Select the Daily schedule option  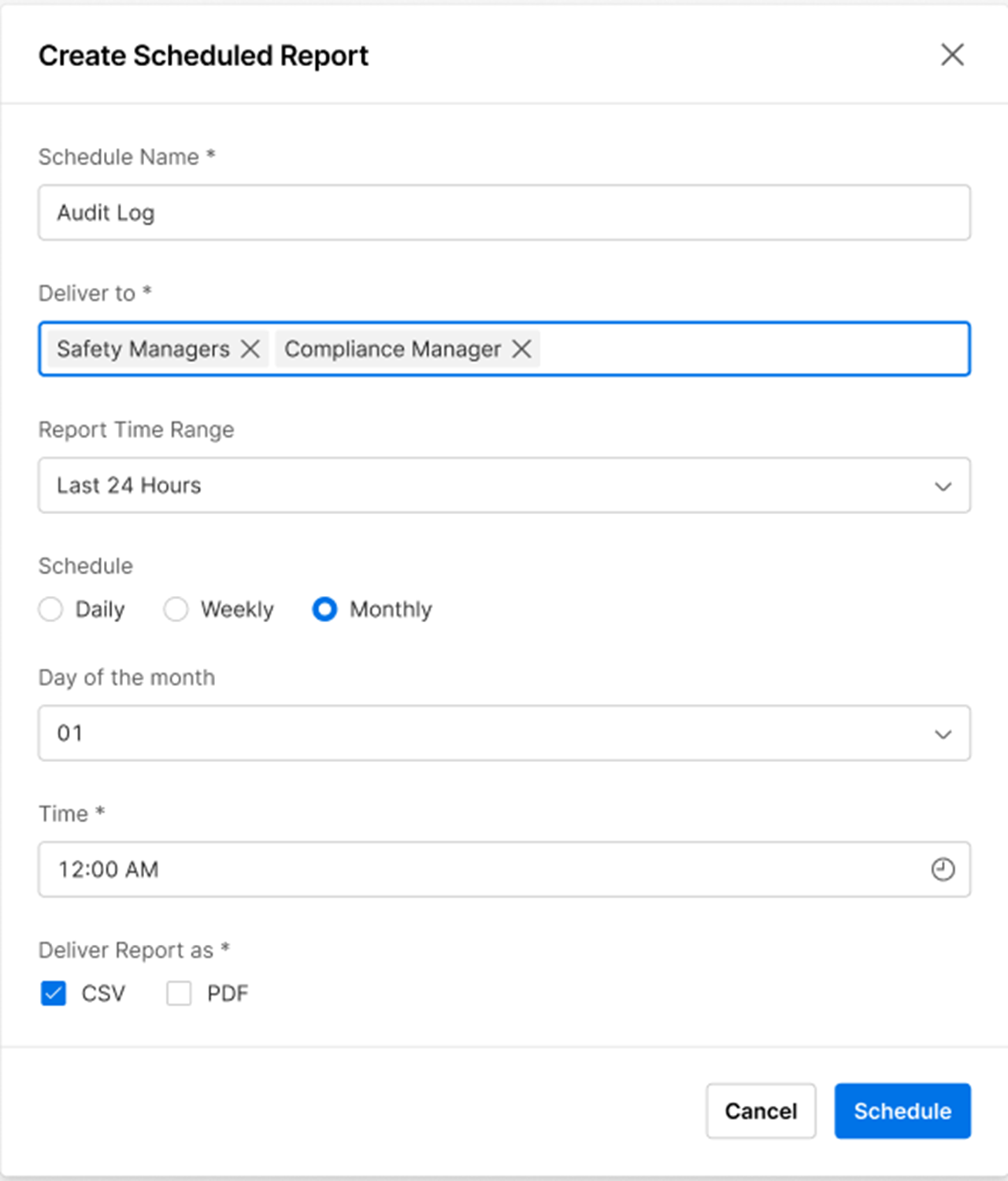tap(51, 609)
